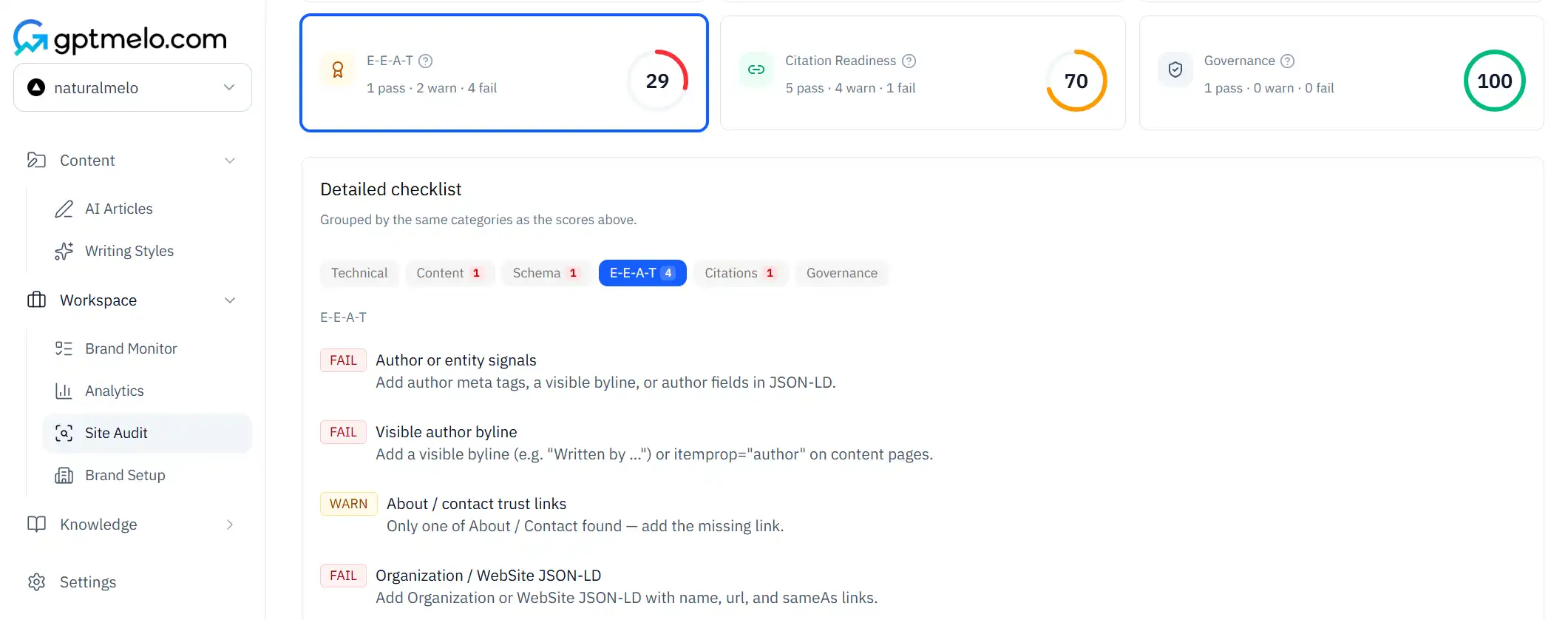Image resolution: width=1568 pixels, height=620 pixels.
Task: Open Site Audit page
Action: click(147, 433)
